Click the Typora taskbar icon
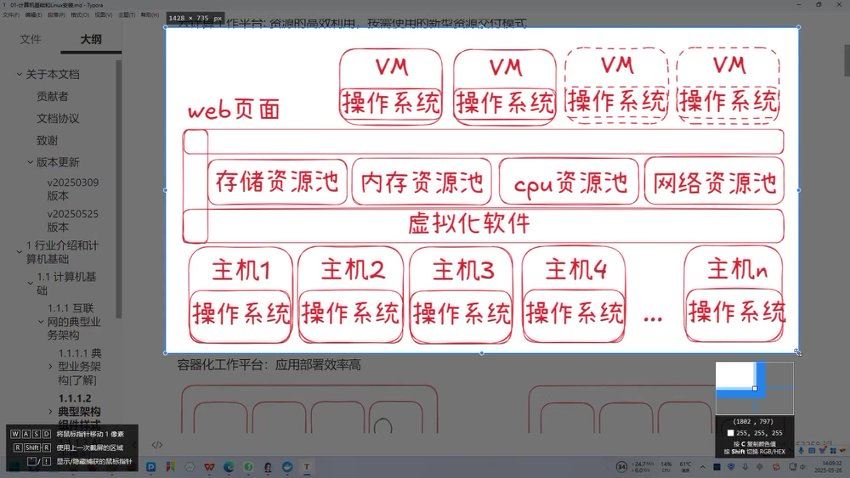 pyautogui.click(x=307, y=466)
